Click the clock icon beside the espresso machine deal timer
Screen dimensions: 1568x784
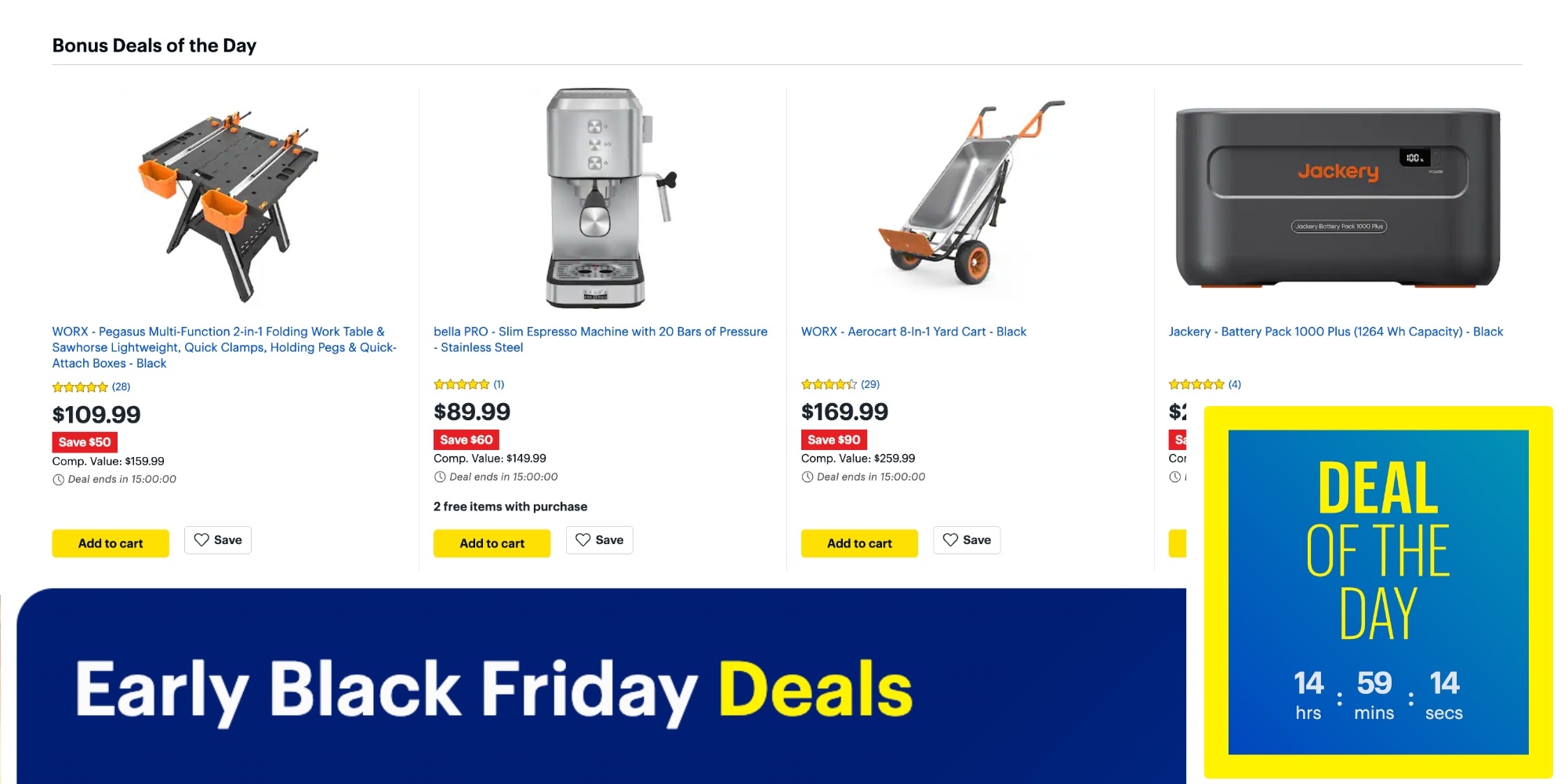[438, 477]
